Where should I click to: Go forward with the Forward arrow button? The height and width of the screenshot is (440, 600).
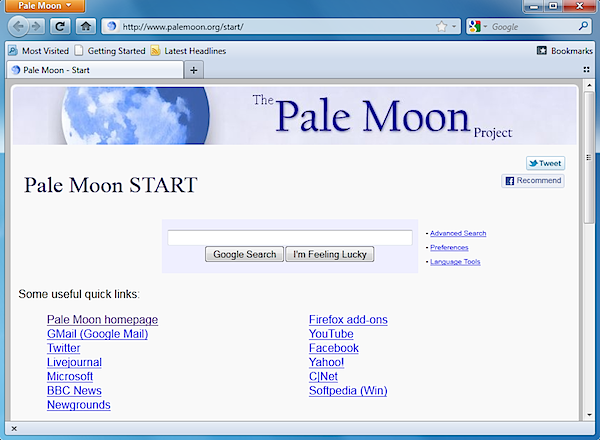[36, 26]
